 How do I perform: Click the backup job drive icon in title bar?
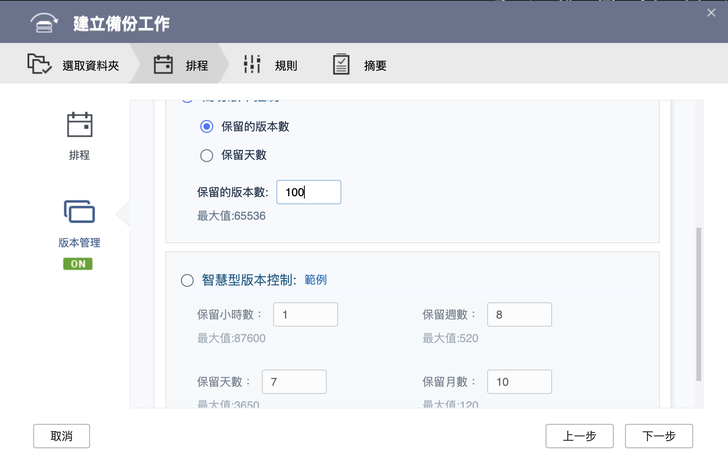click(44, 22)
